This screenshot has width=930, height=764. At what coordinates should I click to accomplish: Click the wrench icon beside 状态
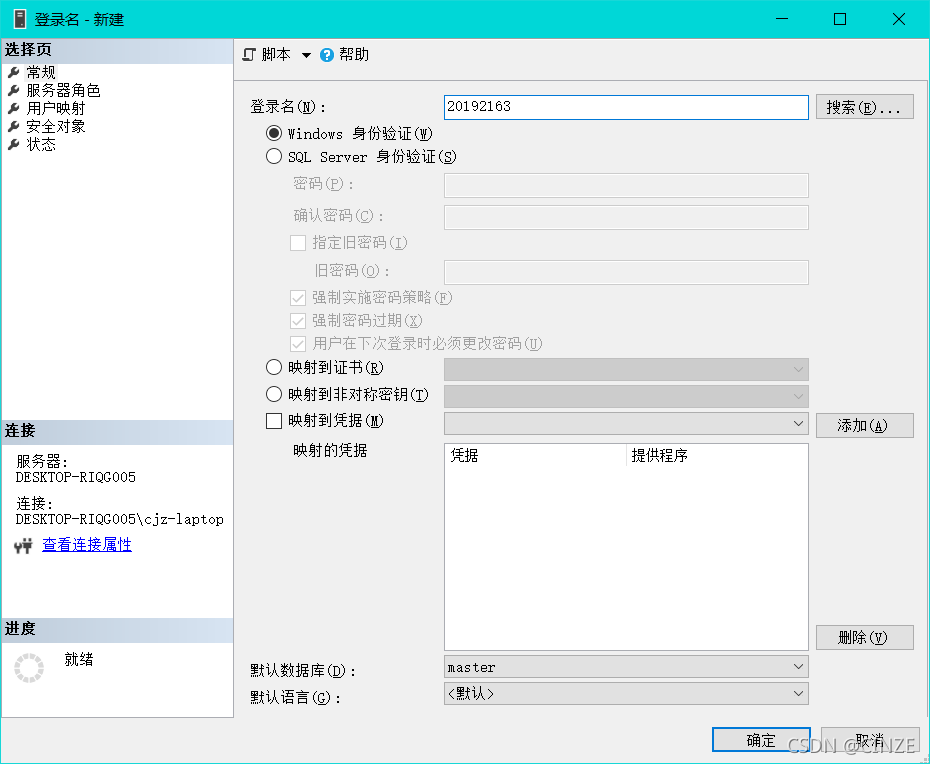coord(14,144)
